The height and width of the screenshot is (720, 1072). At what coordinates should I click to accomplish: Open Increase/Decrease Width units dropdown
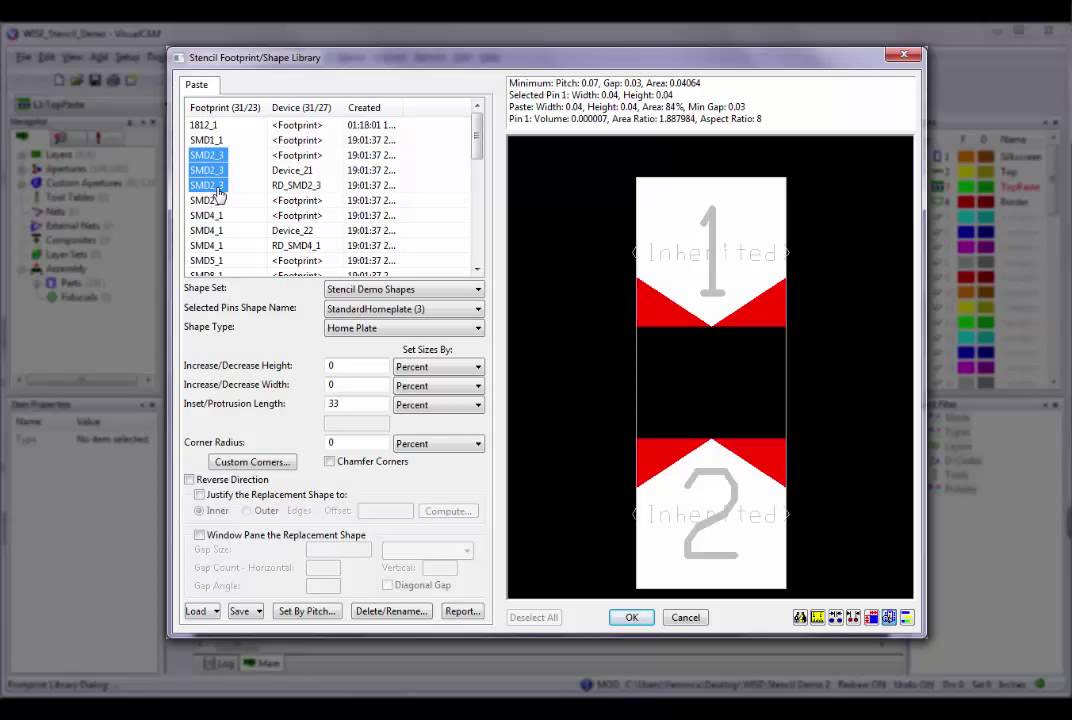[x=439, y=386]
